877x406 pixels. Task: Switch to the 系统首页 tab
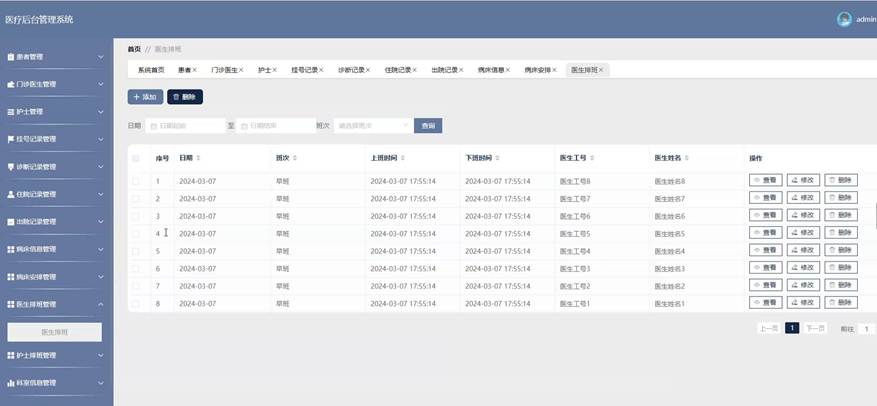(151, 70)
